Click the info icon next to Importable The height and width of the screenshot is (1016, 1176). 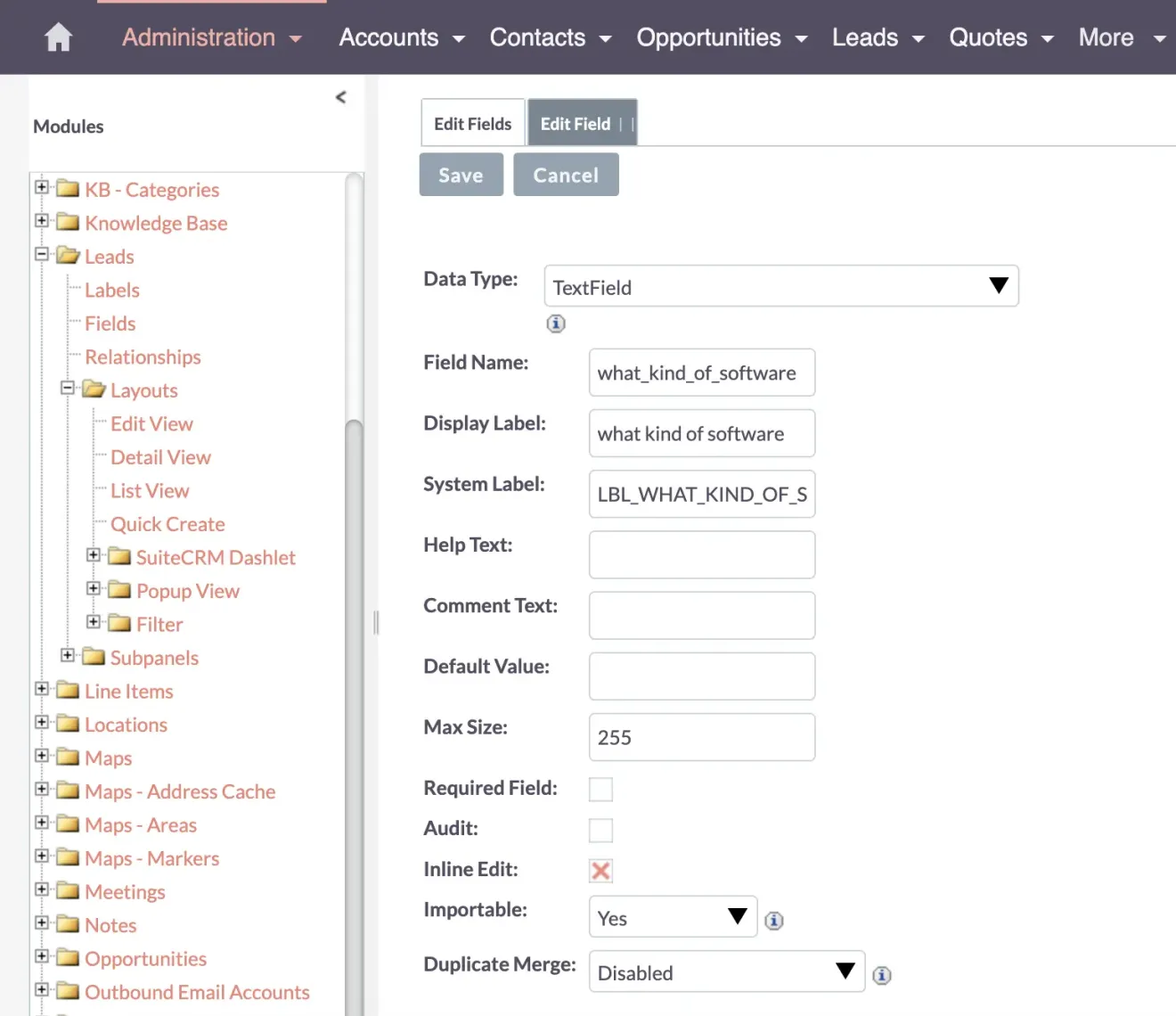coord(773,921)
